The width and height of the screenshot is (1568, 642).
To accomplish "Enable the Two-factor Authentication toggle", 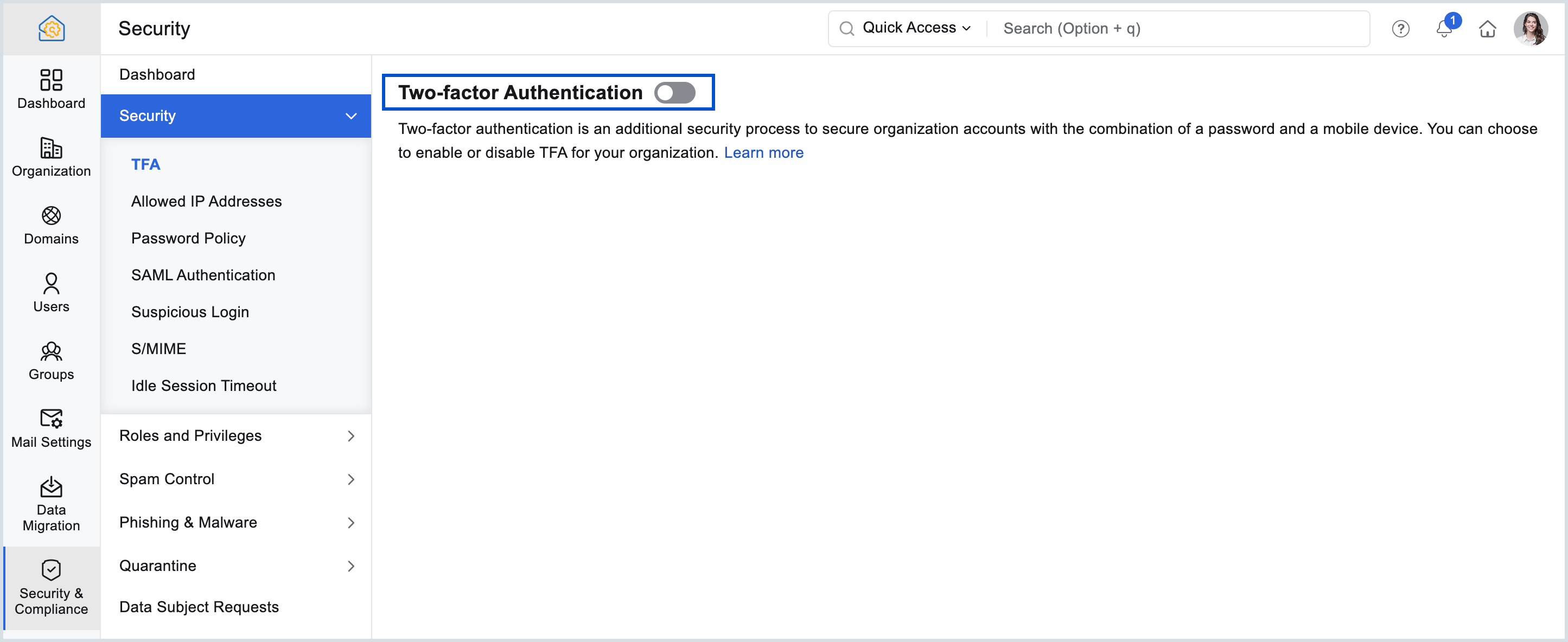I will pos(674,93).
